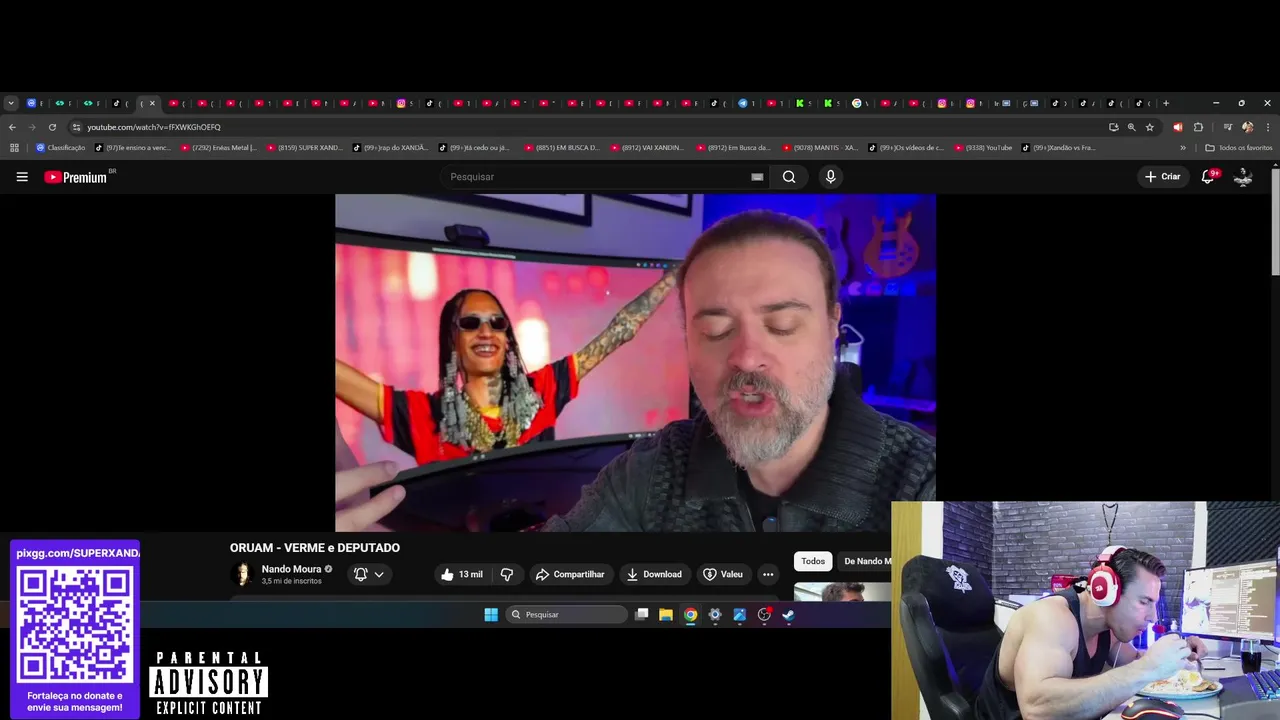Open Chrome profile avatar
Viewport: 1280px width, 720px height.
tap(1247, 127)
